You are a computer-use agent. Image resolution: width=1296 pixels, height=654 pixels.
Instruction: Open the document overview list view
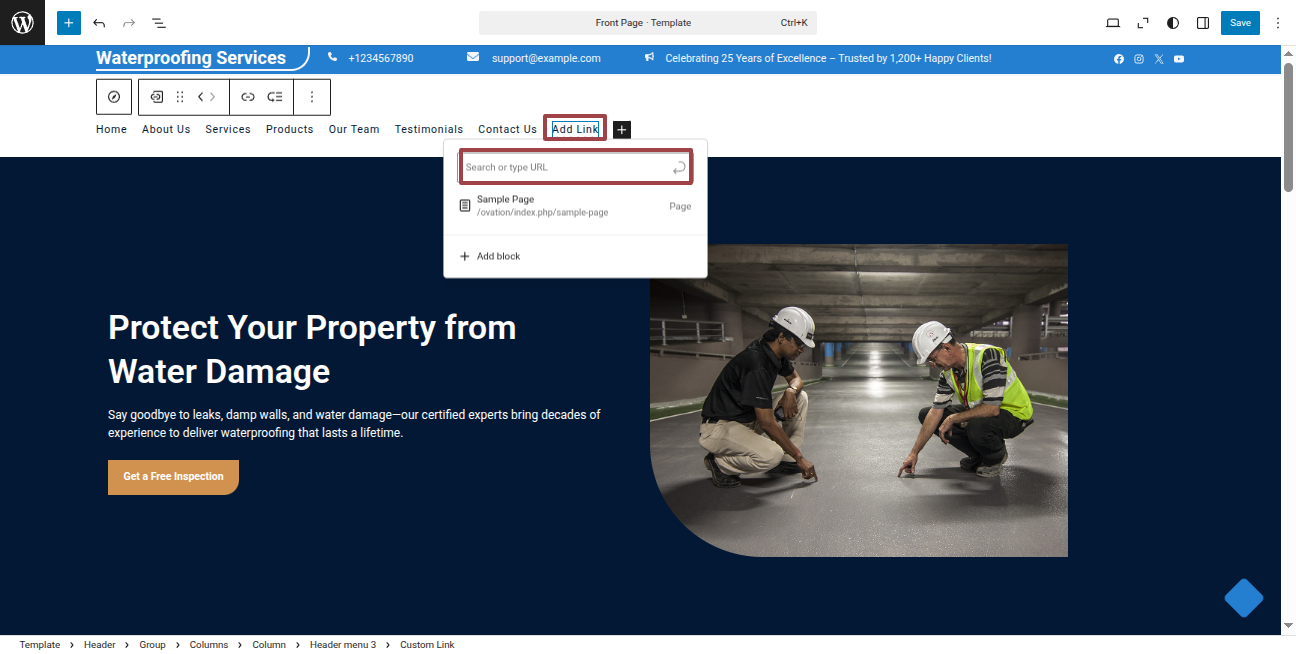(159, 23)
